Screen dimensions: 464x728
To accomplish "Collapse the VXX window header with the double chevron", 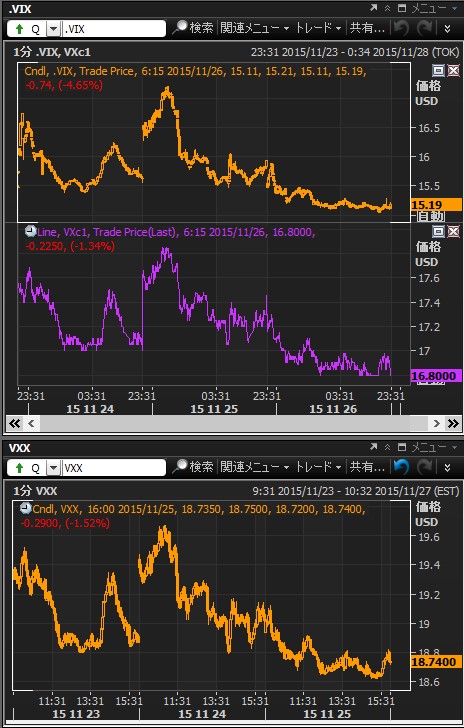I will coord(387,447).
